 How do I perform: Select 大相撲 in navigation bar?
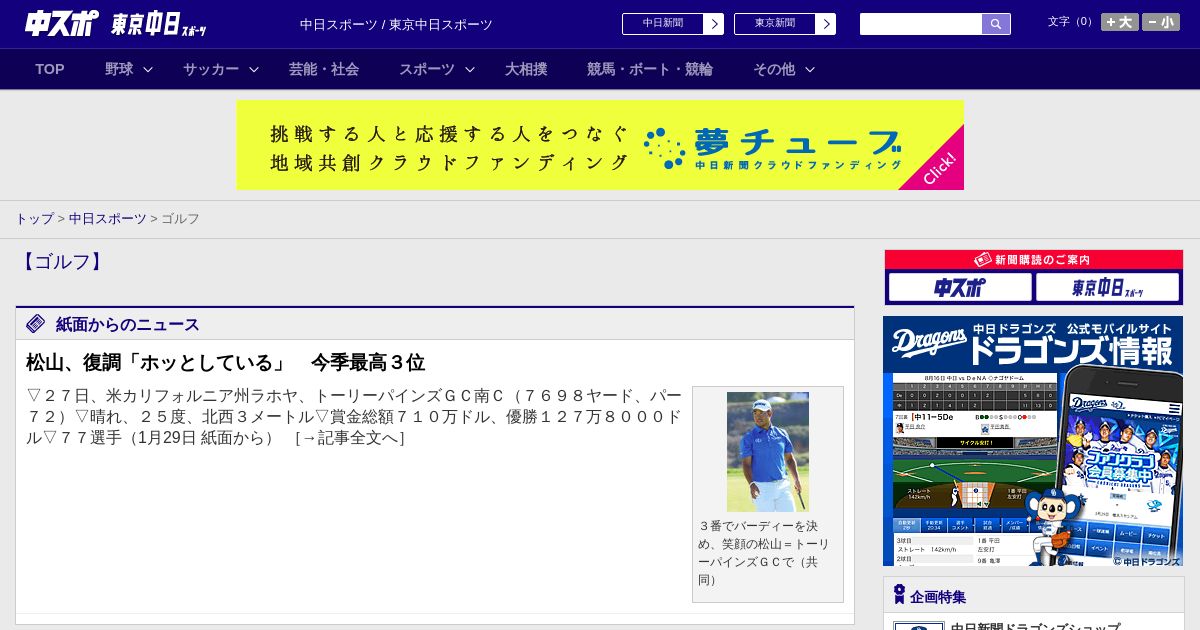tap(526, 69)
